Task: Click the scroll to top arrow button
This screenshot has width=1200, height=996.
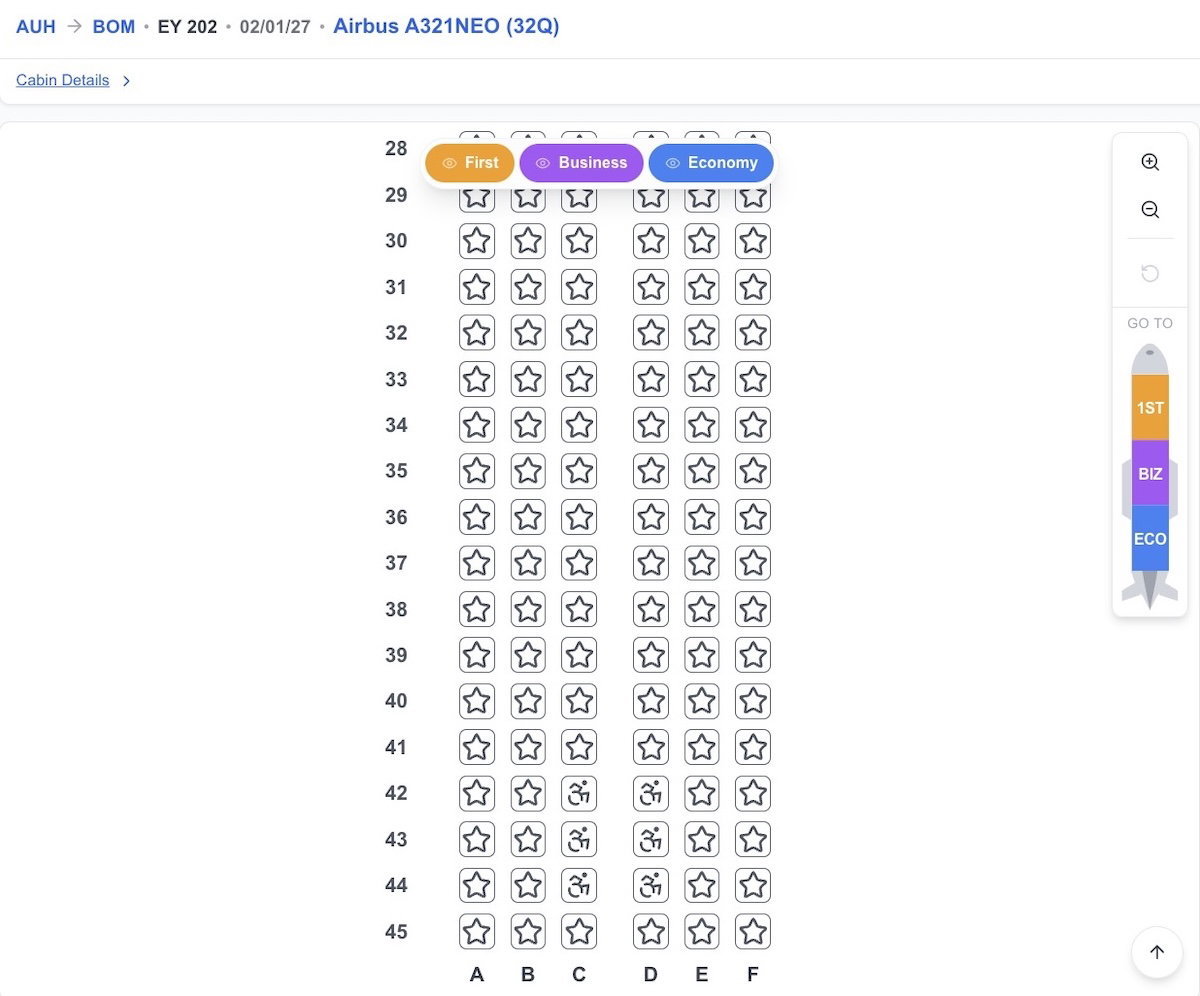Action: (1157, 952)
